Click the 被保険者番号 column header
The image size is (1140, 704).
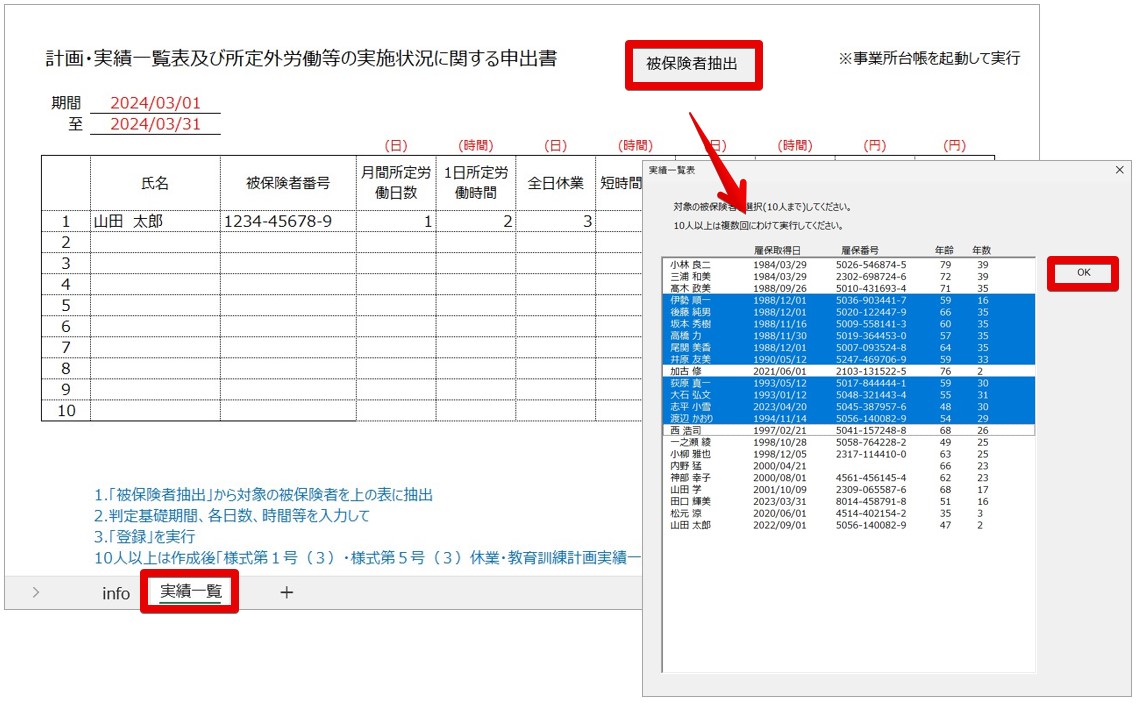288,183
